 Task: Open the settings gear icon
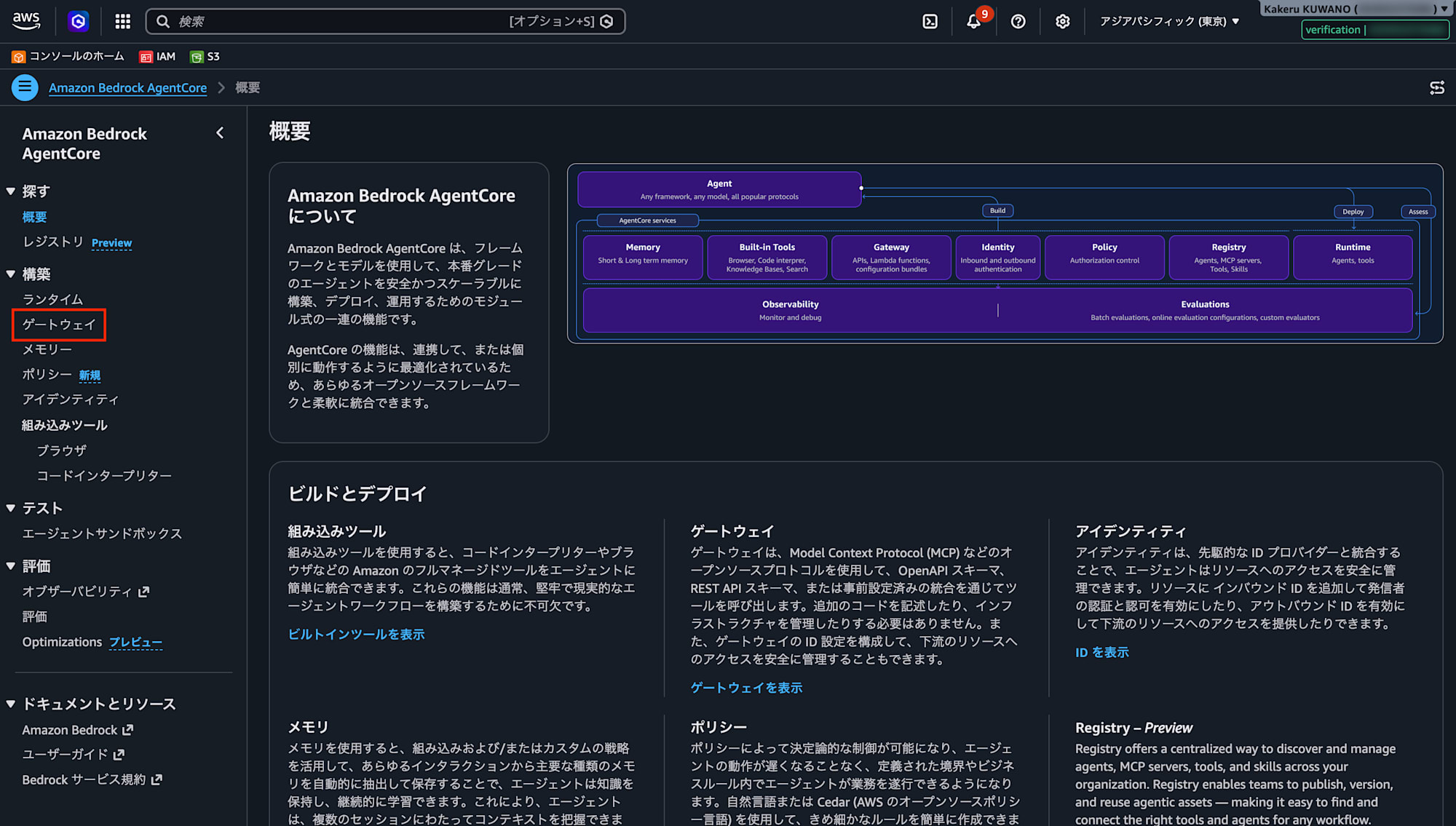coord(1062,21)
